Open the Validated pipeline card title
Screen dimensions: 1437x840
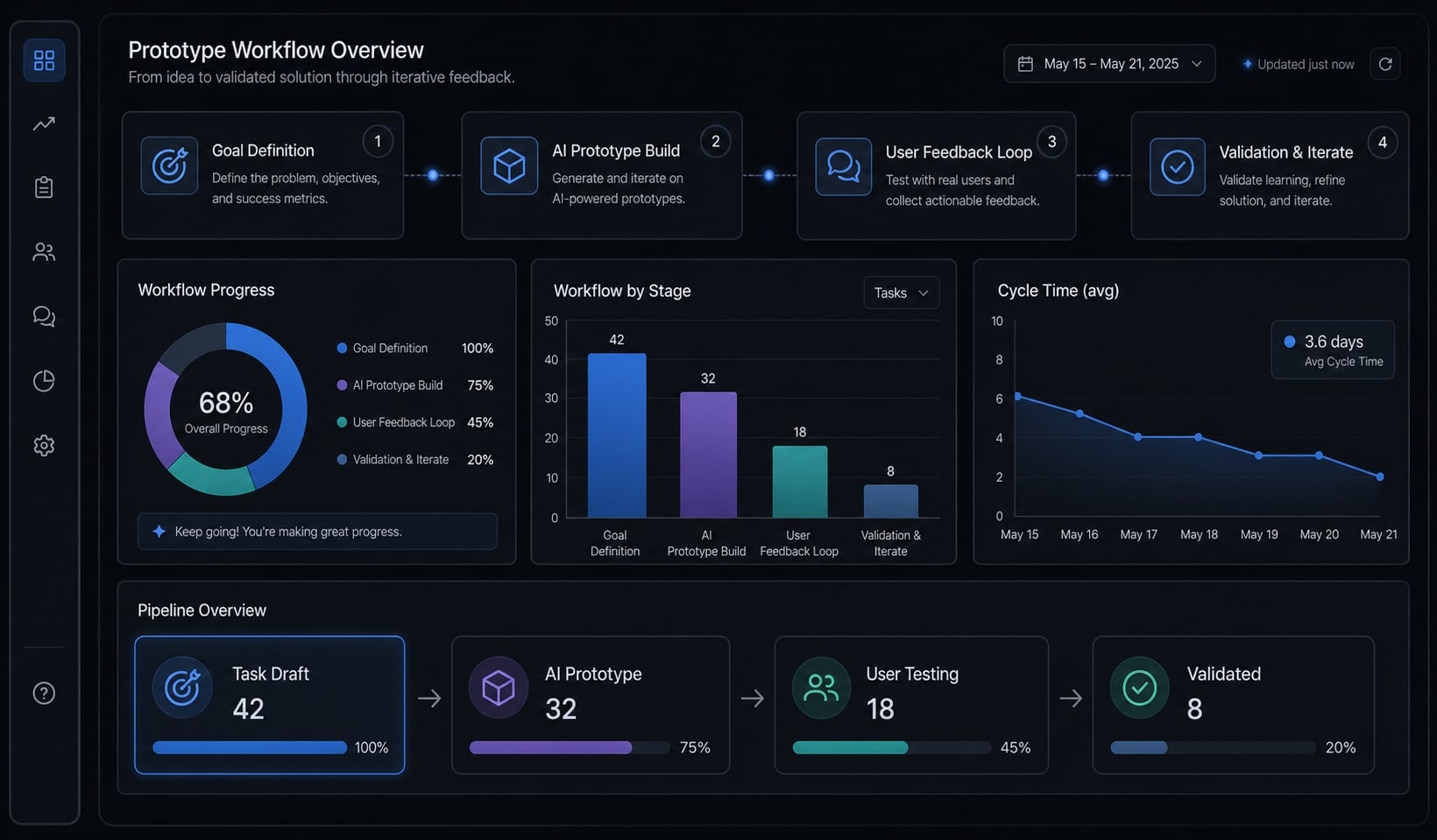coord(1224,674)
